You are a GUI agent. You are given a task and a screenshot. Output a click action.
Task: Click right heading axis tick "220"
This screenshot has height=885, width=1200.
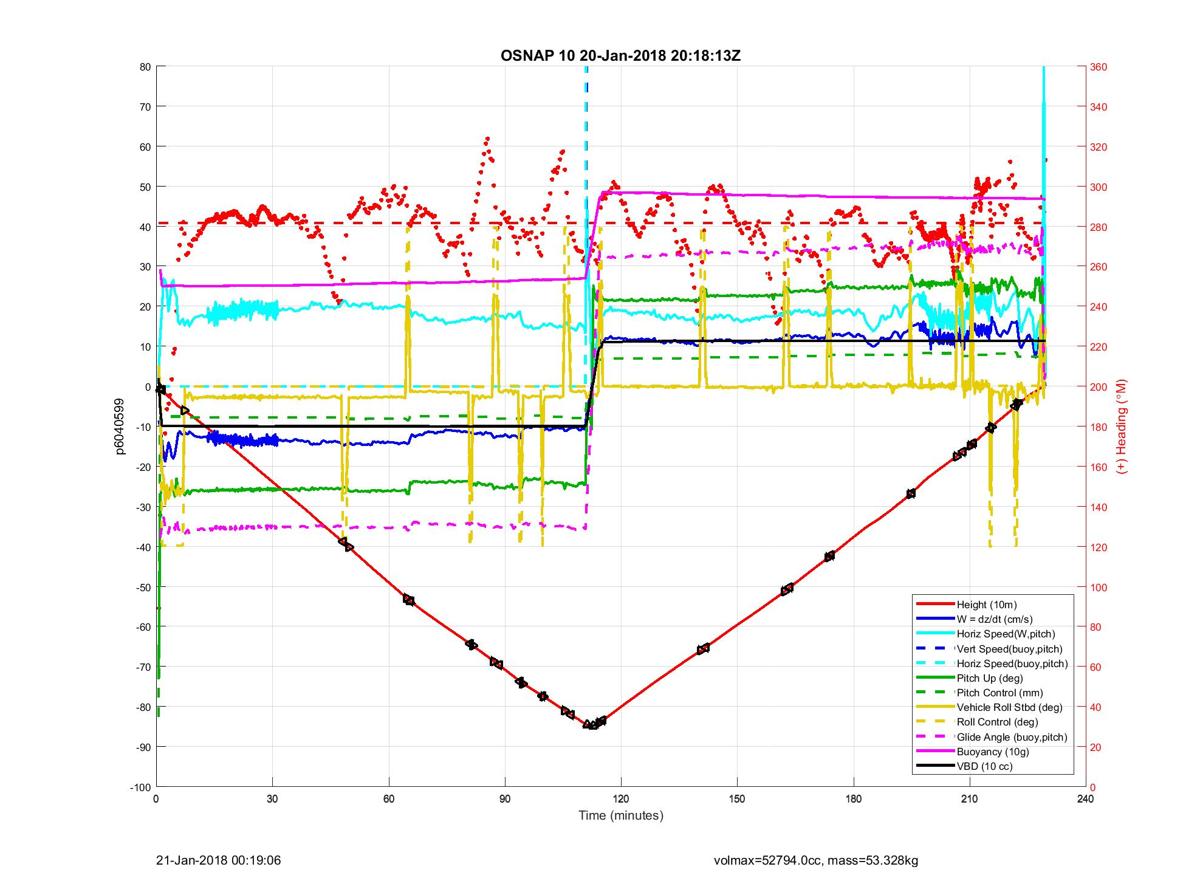[1100, 347]
